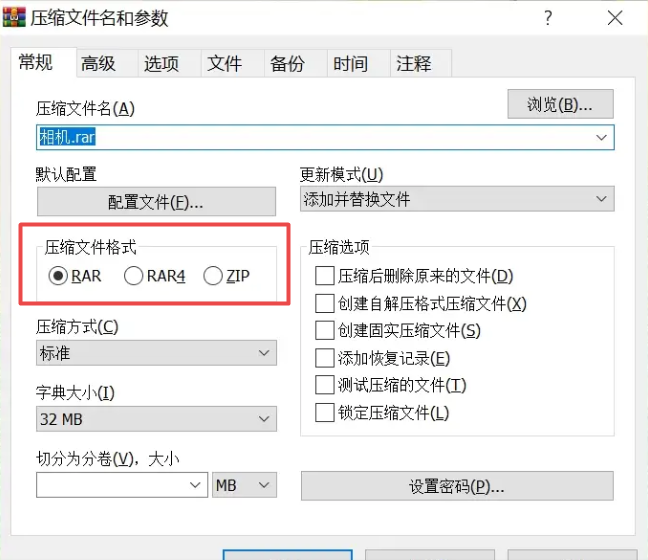
Task: Open 配置文件(F)... profiles button
Action: tap(156, 201)
